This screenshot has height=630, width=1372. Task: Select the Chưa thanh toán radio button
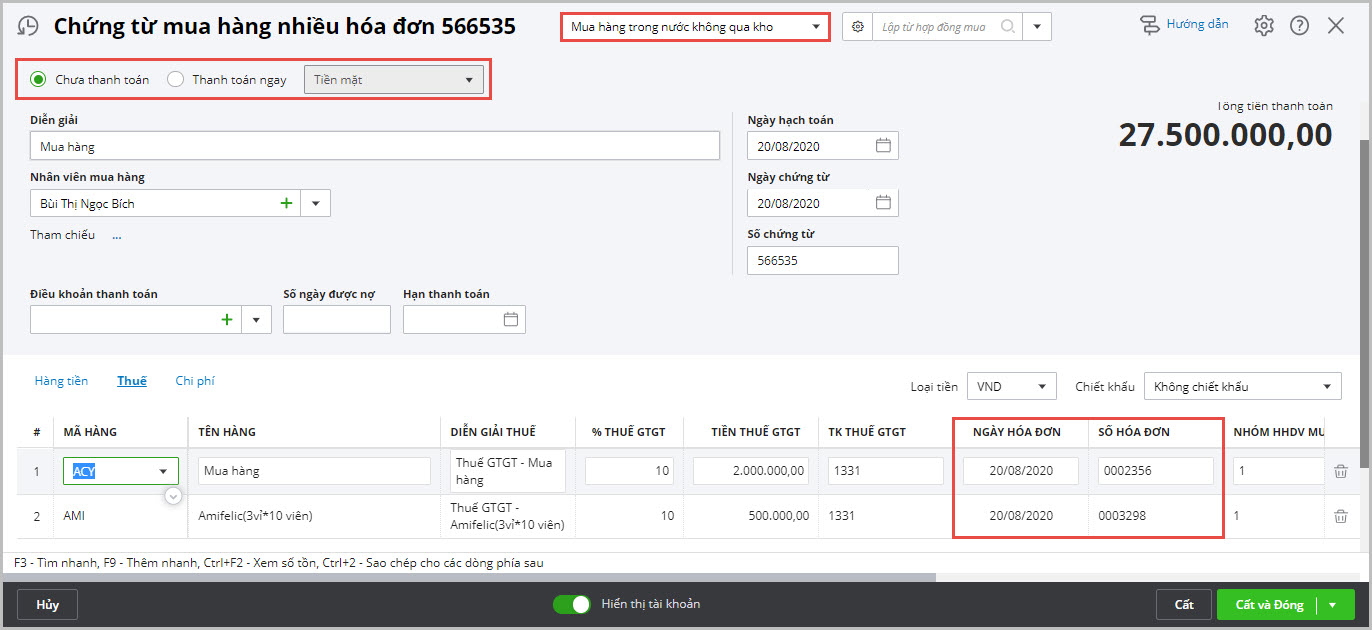pyautogui.click(x=39, y=80)
